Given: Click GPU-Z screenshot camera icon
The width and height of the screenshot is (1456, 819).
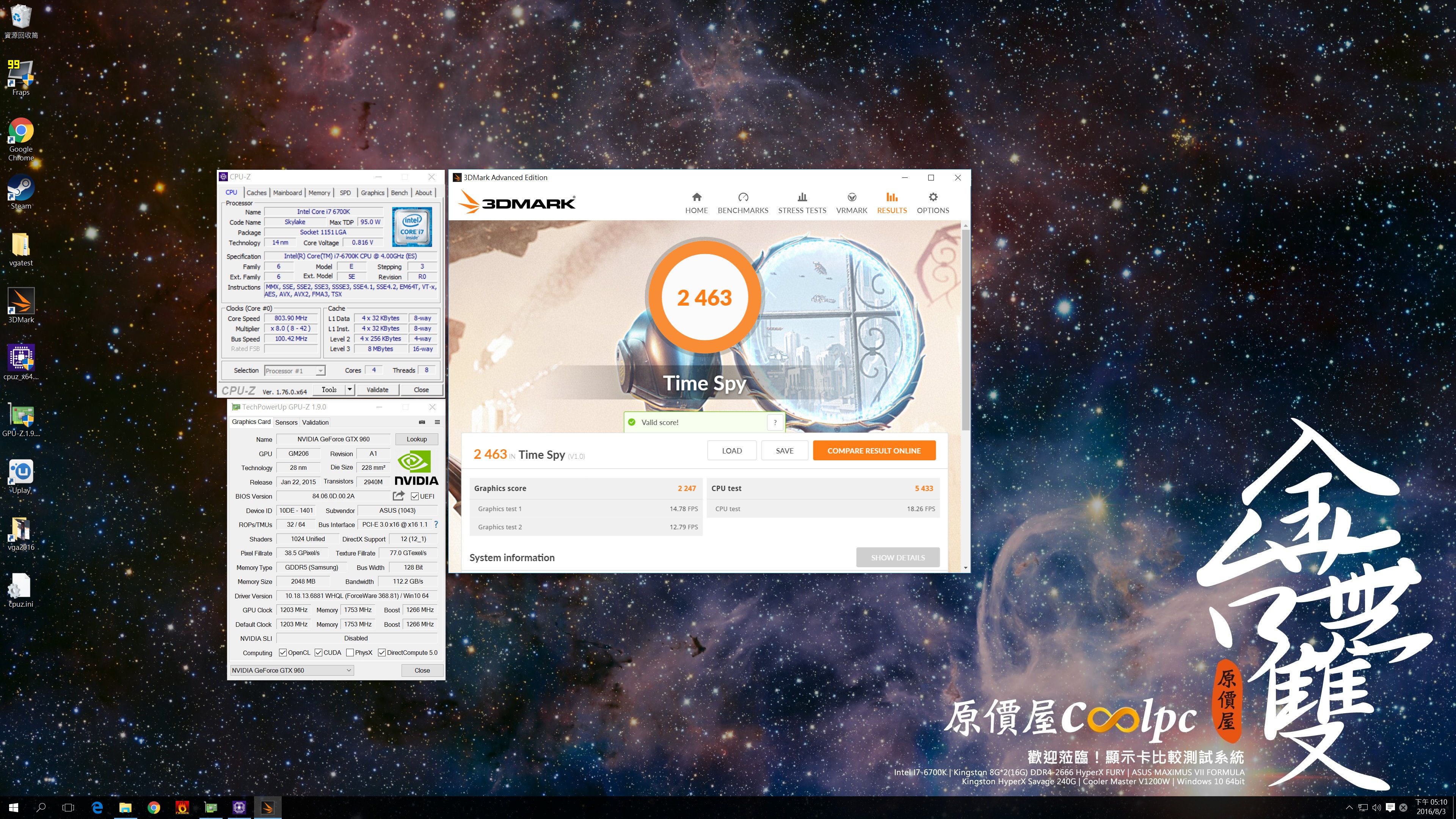Looking at the screenshot, I should (422, 422).
